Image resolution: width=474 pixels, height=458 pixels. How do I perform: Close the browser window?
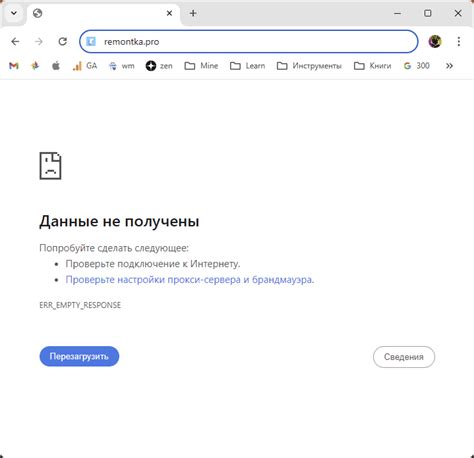(x=458, y=13)
